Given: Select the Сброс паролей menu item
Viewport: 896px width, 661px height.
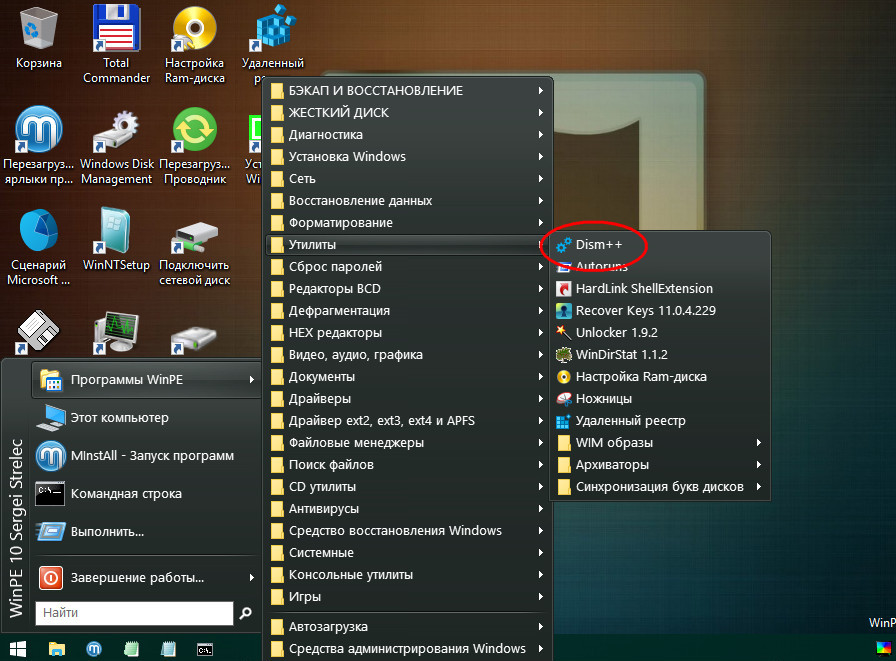Looking at the screenshot, I should [x=334, y=266].
